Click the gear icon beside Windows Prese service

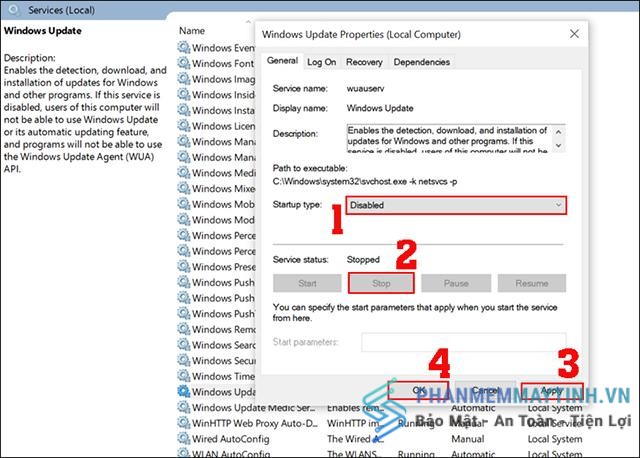tap(184, 267)
